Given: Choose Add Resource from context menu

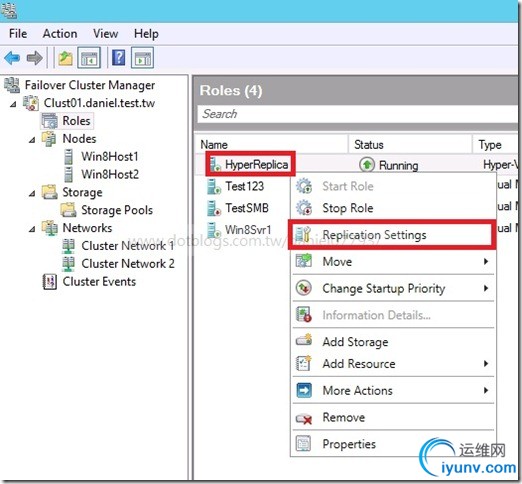Looking at the screenshot, I should coord(393,364).
